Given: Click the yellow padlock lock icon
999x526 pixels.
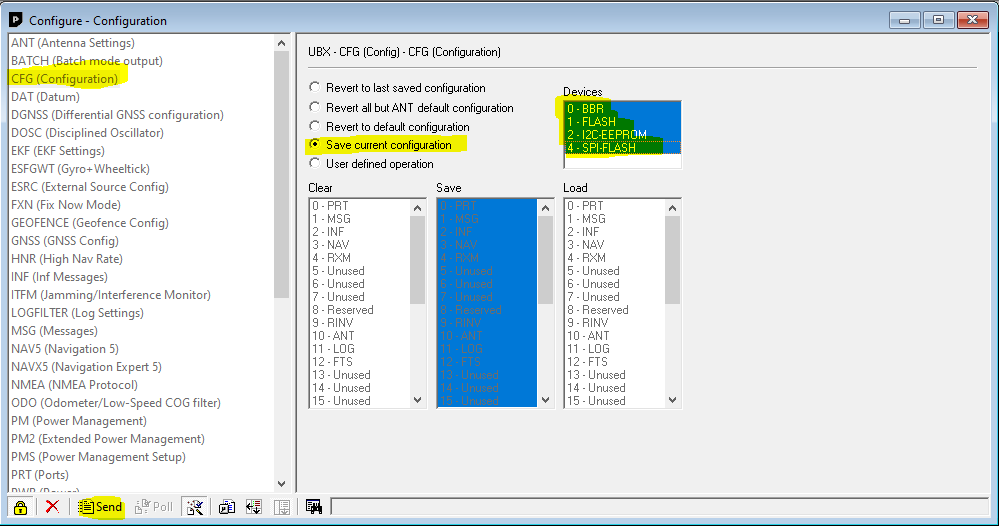Looking at the screenshot, I should pos(20,507).
